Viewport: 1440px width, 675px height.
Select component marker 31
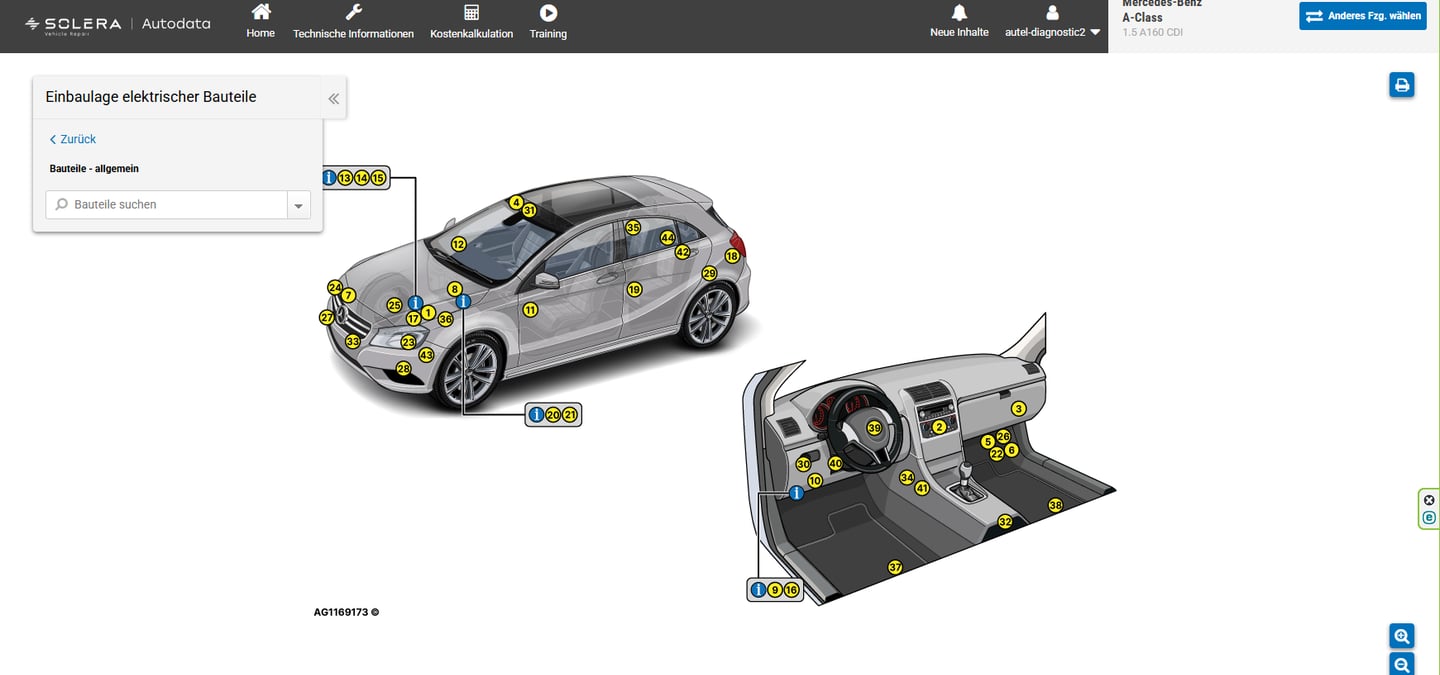coord(530,211)
